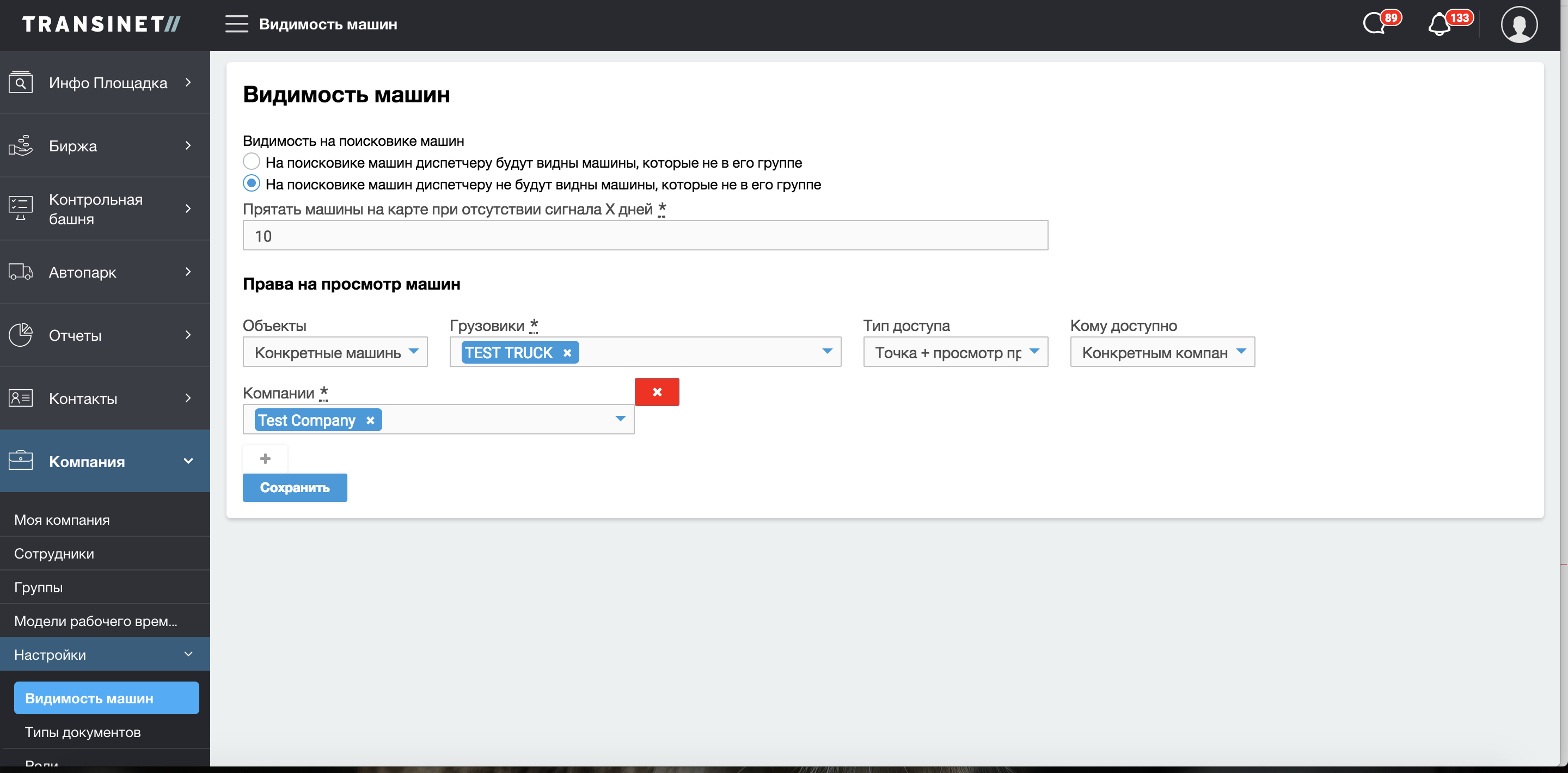
Task: Select the radio option where outside-group machines are visible
Action: pyautogui.click(x=252, y=162)
